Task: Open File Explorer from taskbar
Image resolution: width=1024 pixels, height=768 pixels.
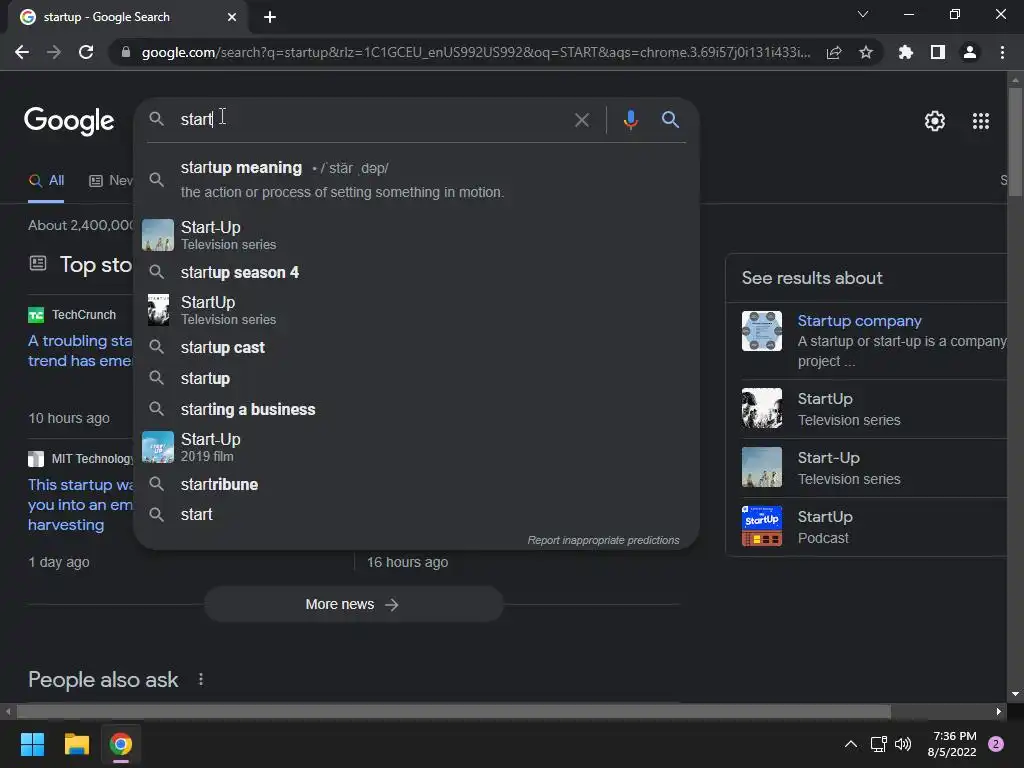Action: (x=76, y=744)
